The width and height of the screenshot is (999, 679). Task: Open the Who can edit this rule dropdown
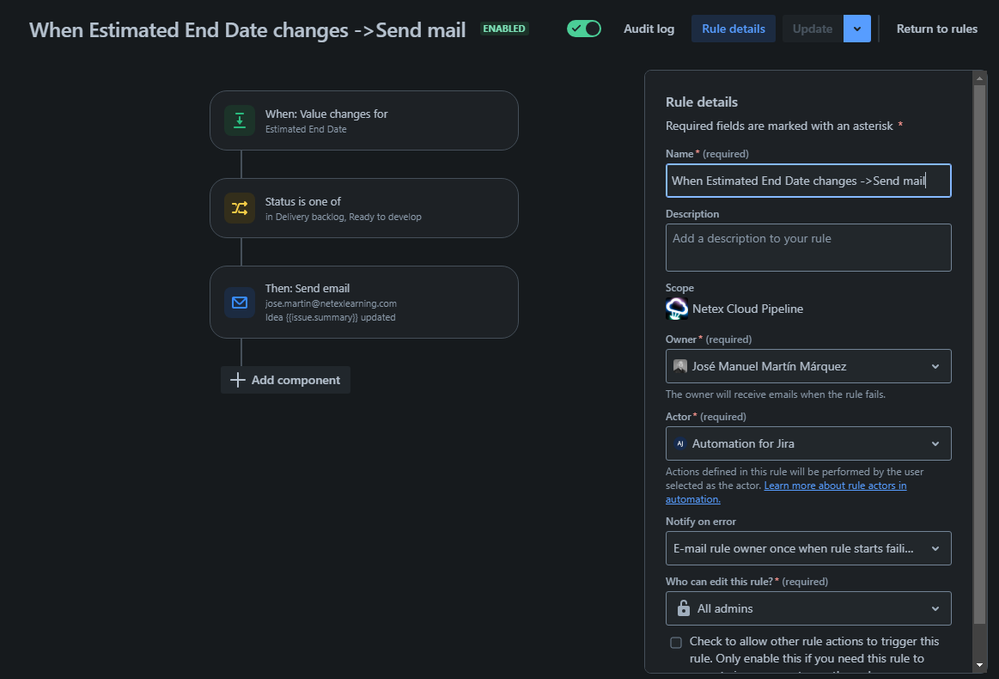point(809,608)
